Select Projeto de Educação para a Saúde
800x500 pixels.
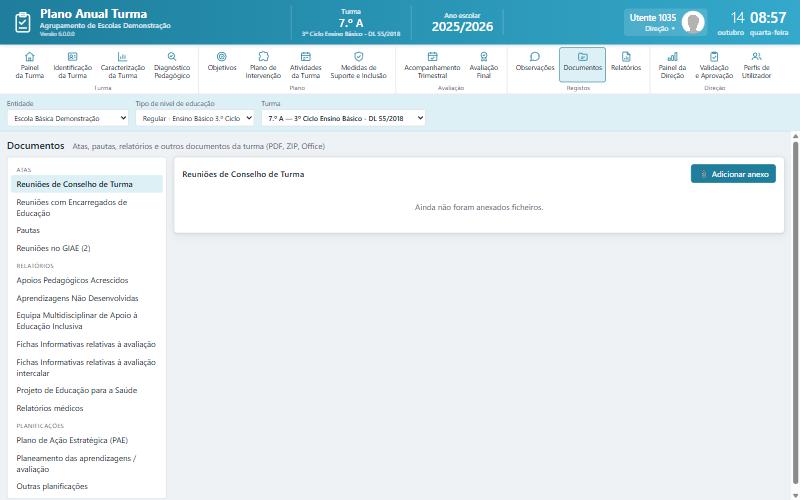tap(87, 390)
